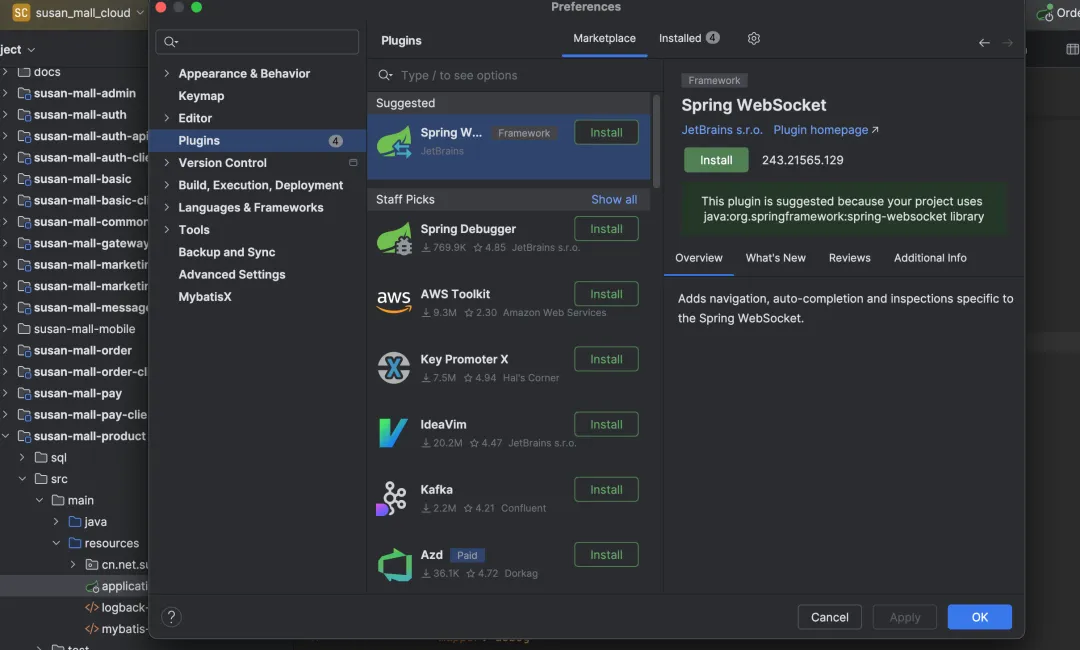Click the Kafka plugin icon
1080x650 pixels.
tap(392, 497)
